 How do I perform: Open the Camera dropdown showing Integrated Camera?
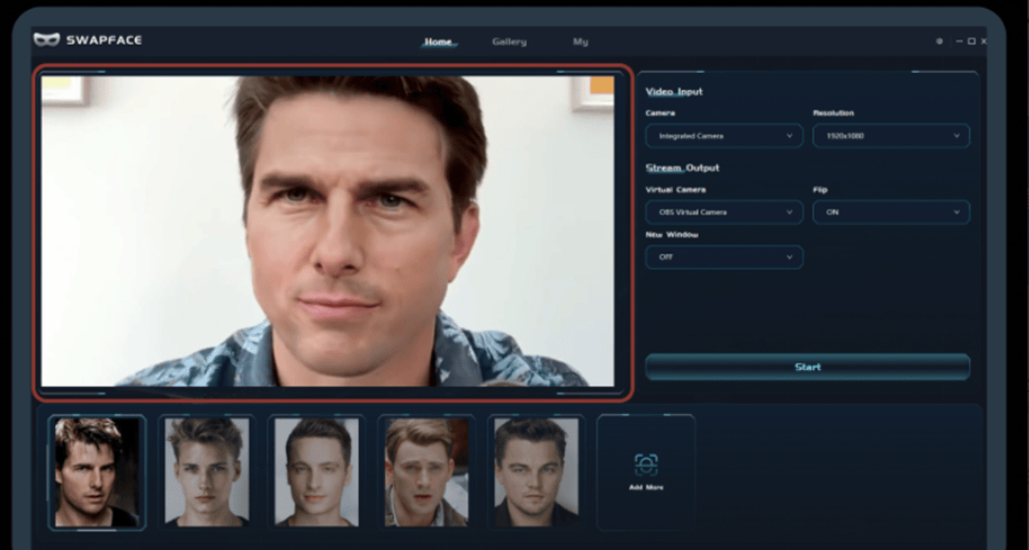(724, 136)
